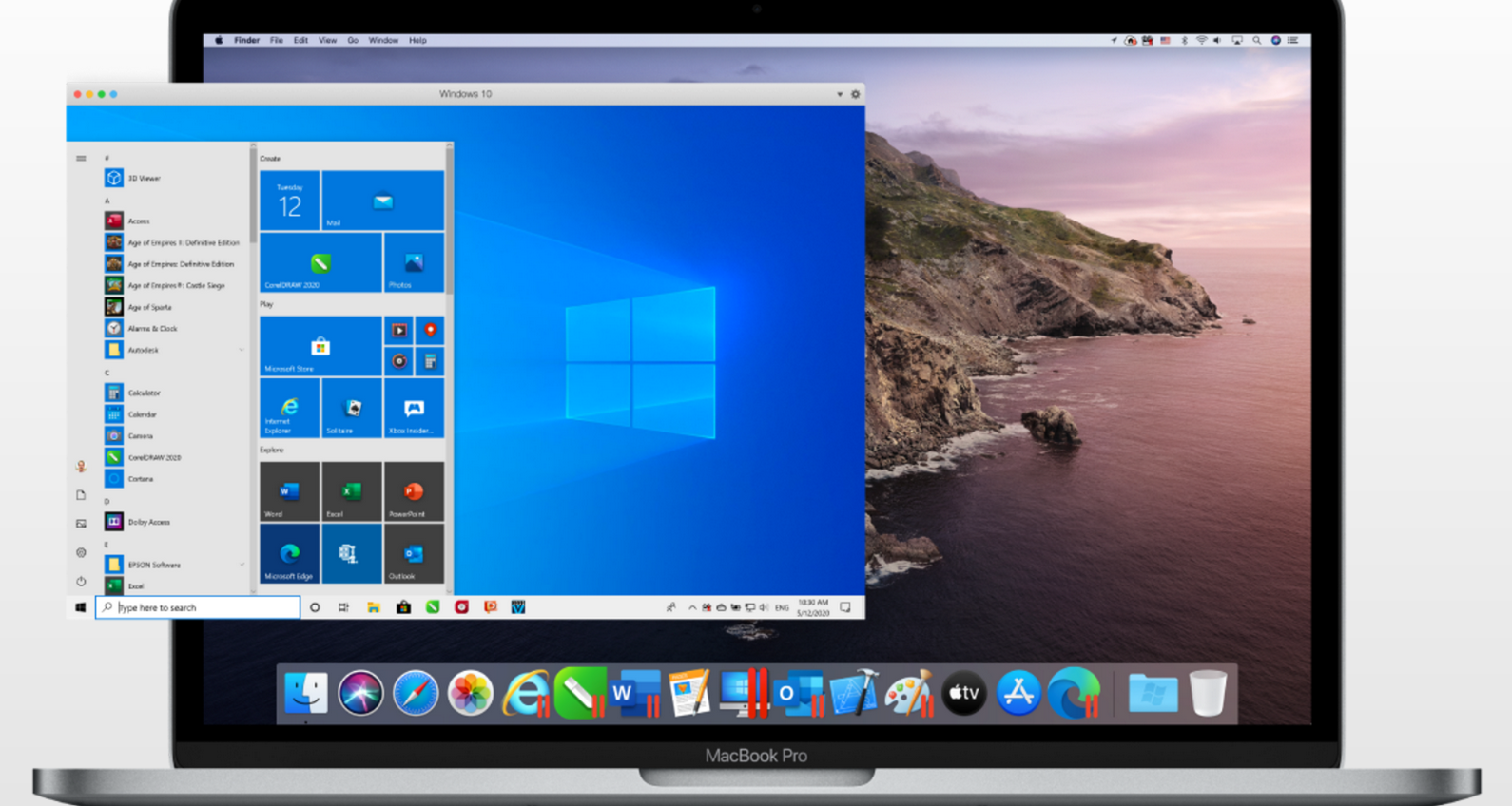
Task: Open CorelDRAW from the macOS Dock
Action: coord(581,693)
